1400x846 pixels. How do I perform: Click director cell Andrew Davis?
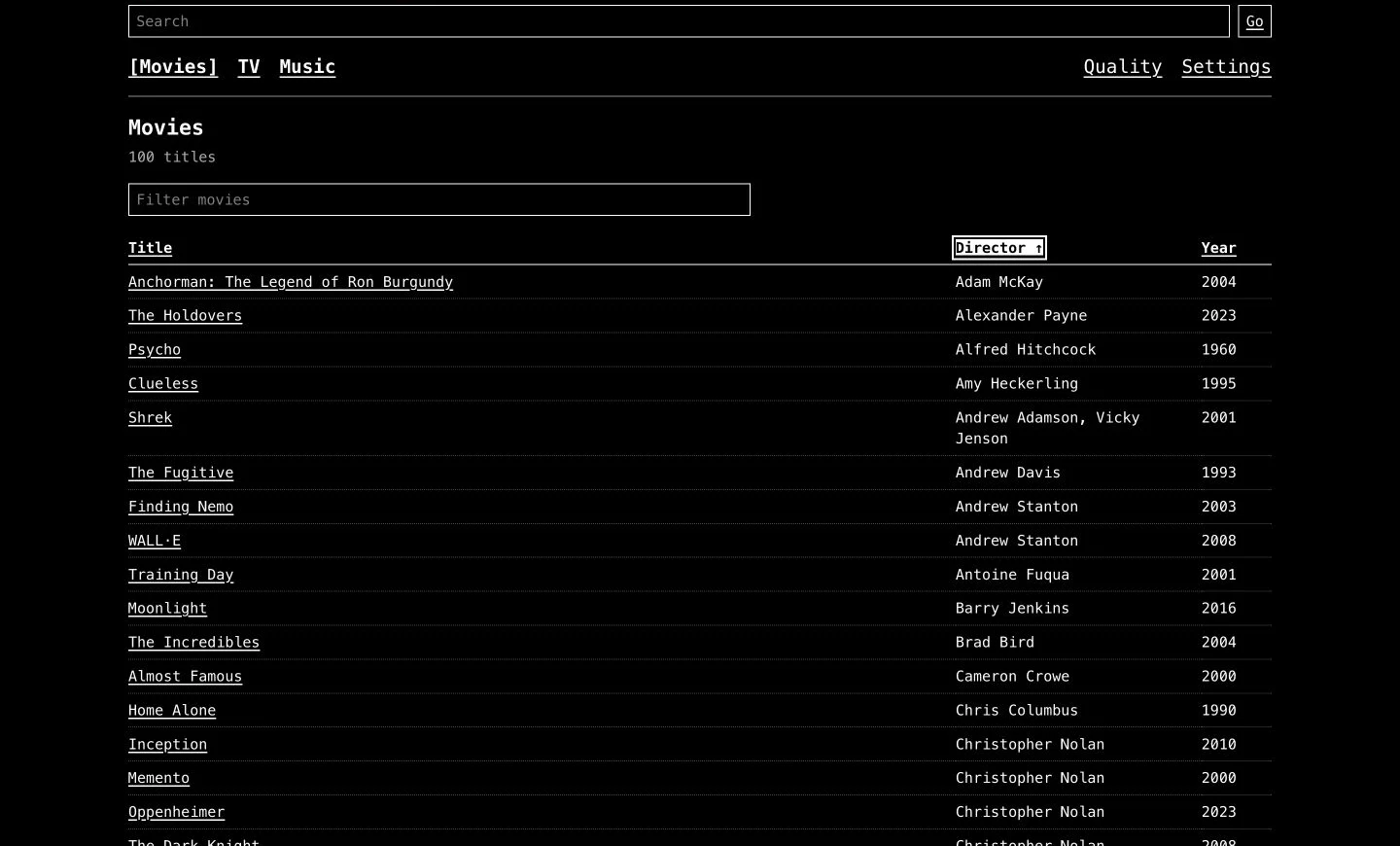(1008, 473)
